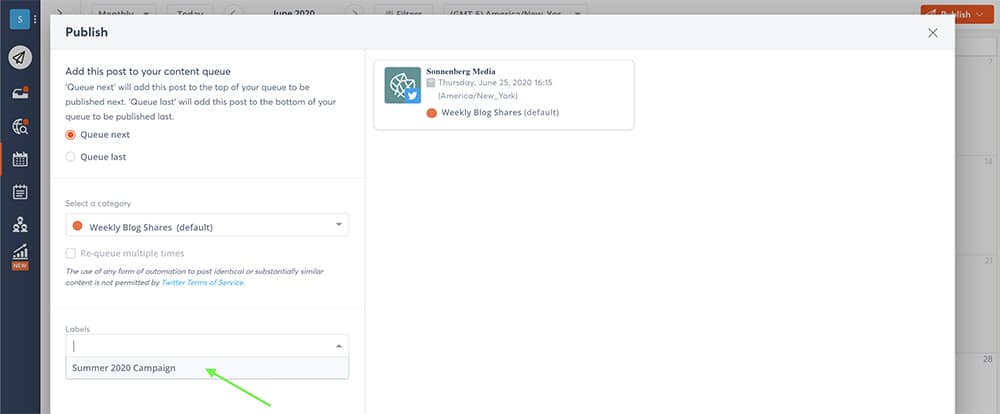Open the Twitter Terms of Service link
The width and height of the screenshot is (1000, 414).
203,282
